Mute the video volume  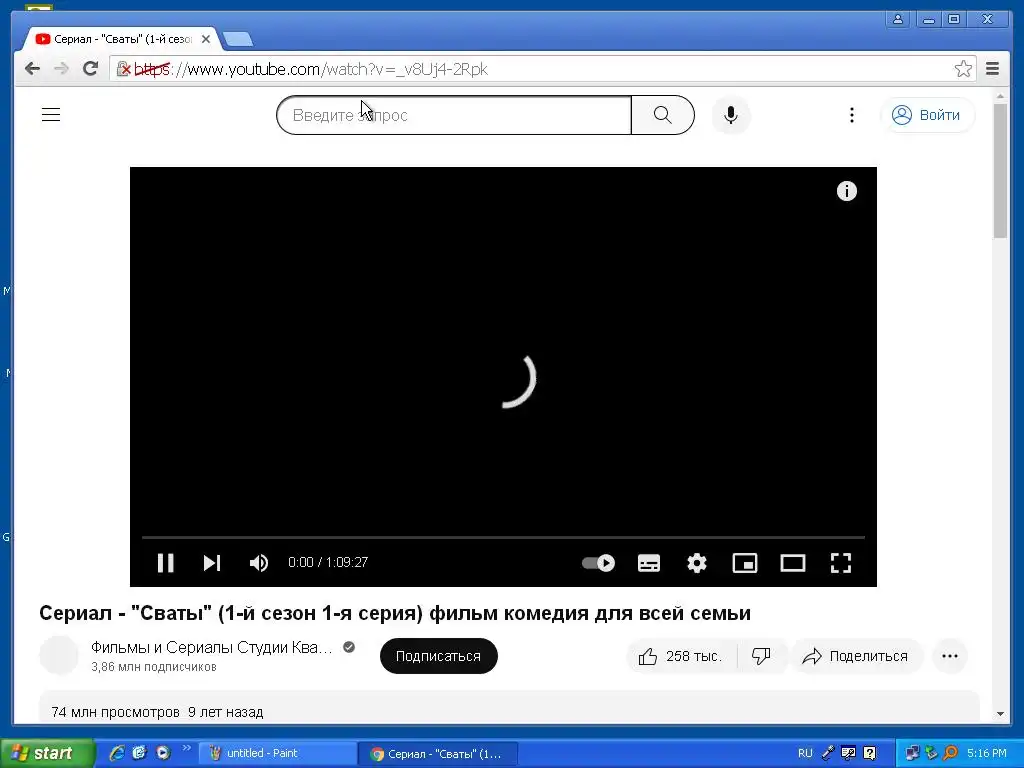259,562
